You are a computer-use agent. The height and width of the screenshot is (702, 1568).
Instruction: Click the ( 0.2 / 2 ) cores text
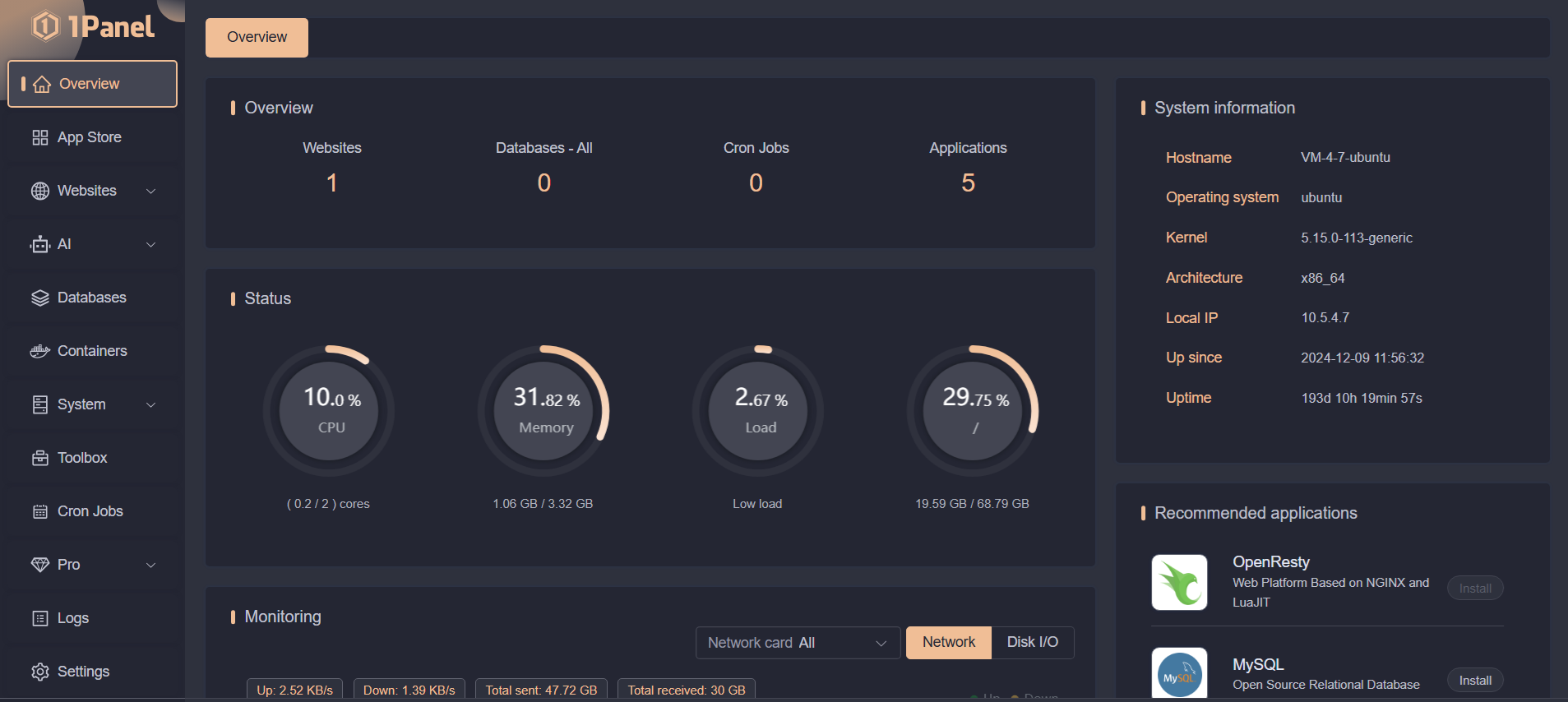click(328, 504)
